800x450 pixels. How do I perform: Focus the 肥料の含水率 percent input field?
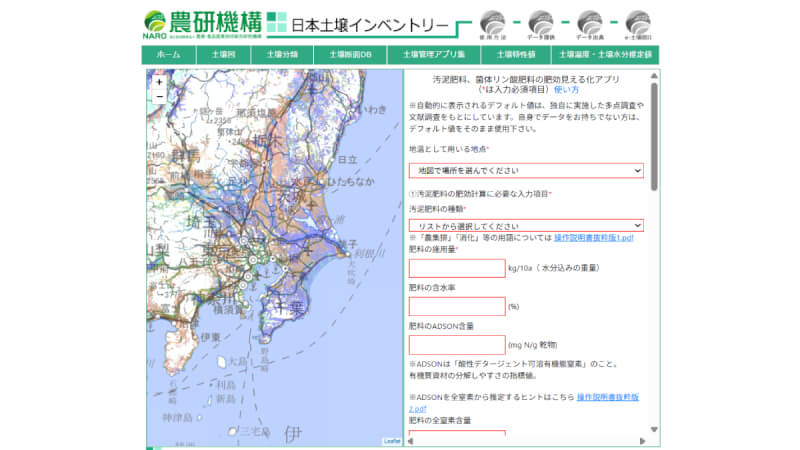pyautogui.click(x=456, y=306)
